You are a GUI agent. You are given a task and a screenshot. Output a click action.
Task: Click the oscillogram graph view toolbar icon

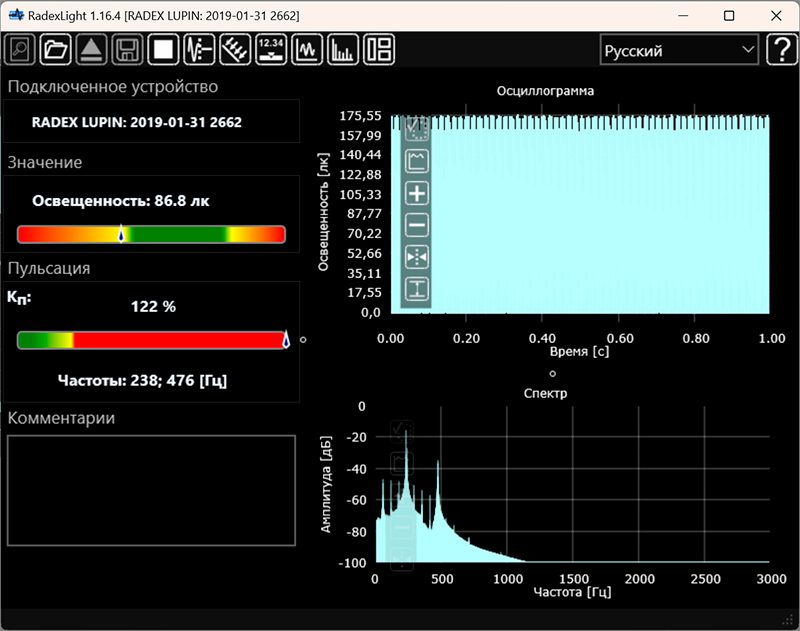[x=307, y=49]
